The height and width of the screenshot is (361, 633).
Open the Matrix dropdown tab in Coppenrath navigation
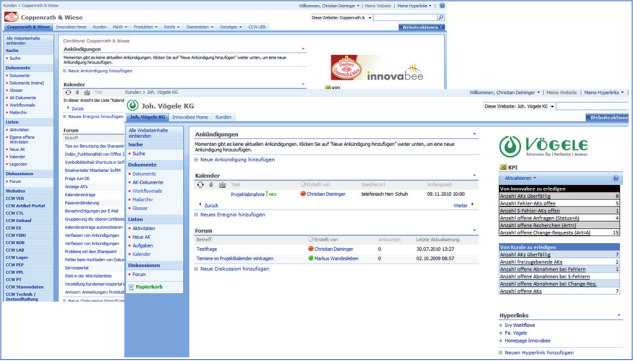[119, 27]
